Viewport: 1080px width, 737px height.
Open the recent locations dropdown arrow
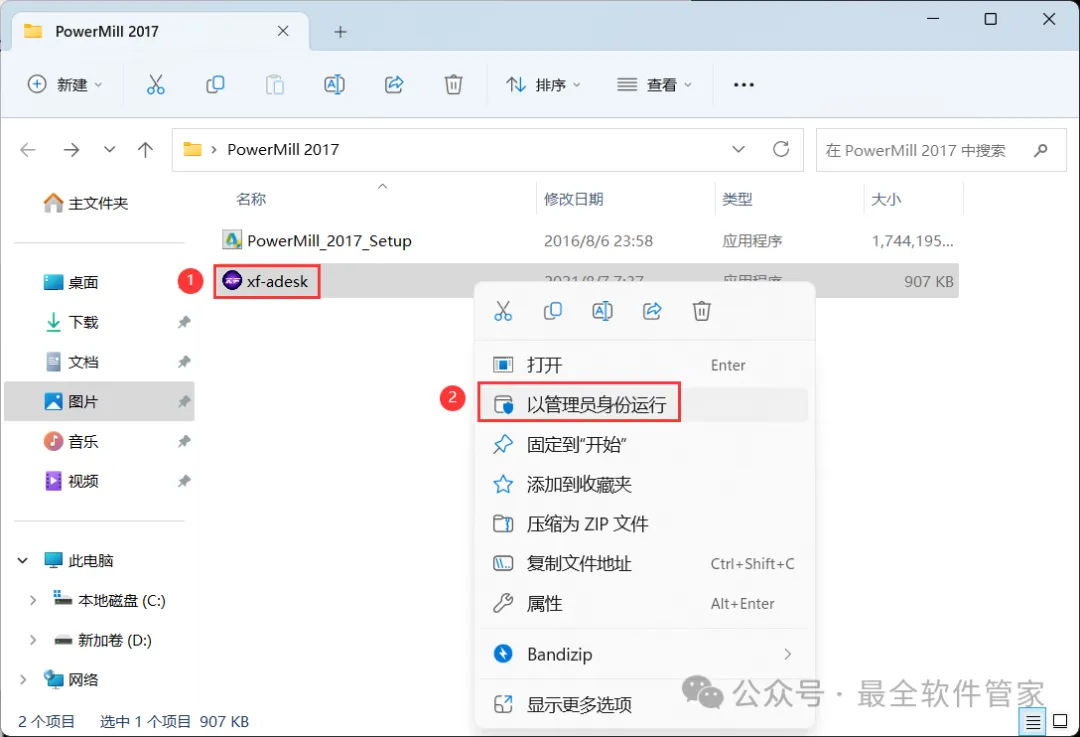pyautogui.click(x=109, y=149)
